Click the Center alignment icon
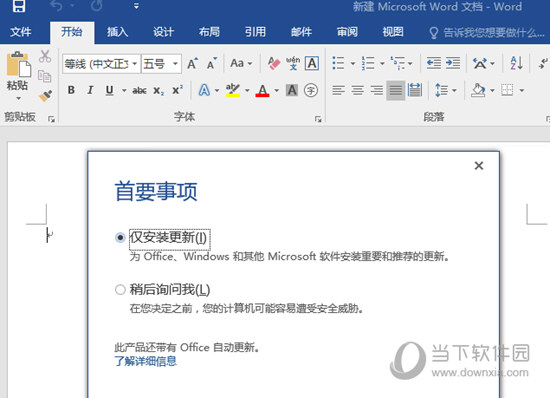This screenshot has width=550, height=398. [x=357, y=90]
